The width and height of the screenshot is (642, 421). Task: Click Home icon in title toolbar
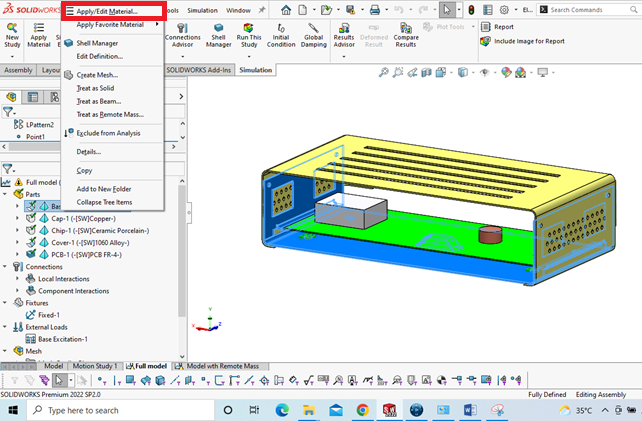(x=286, y=10)
